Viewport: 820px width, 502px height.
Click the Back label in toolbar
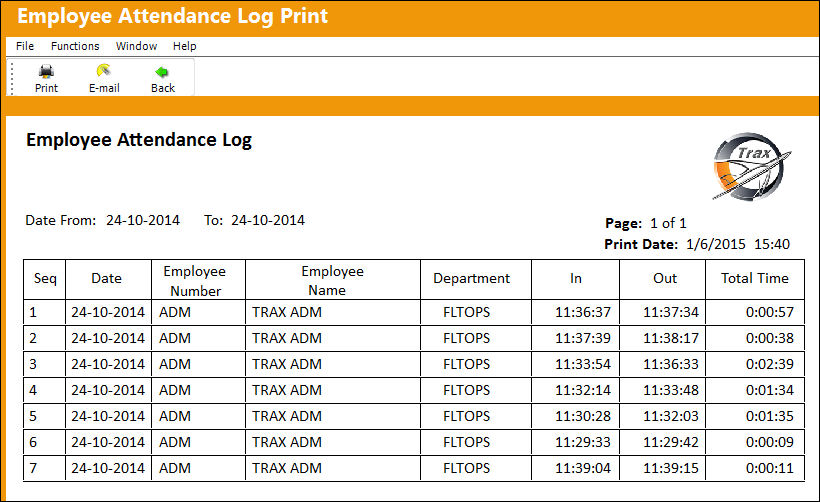point(163,88)
